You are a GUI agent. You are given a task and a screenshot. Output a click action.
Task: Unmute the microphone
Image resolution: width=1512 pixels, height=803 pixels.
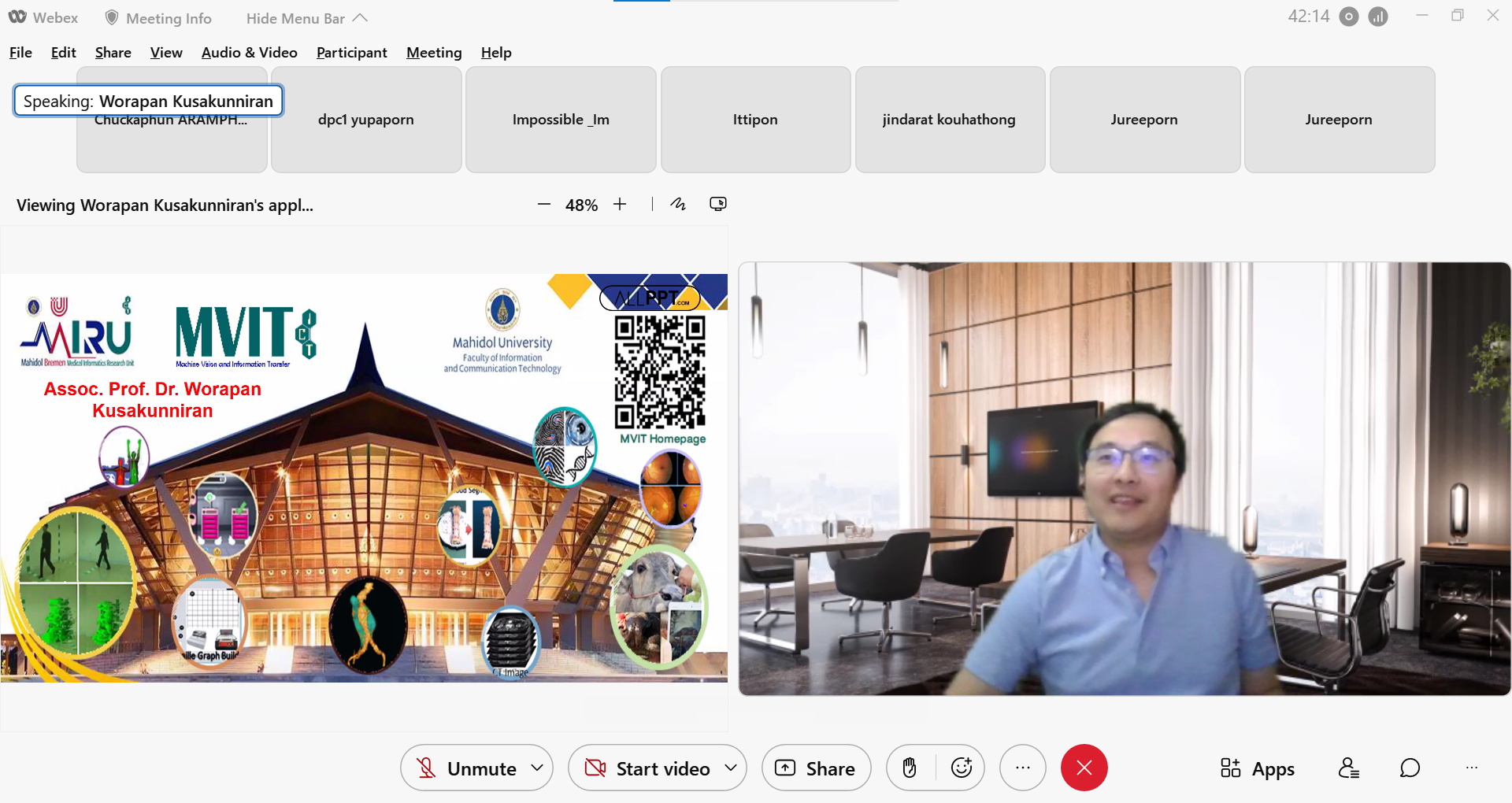[469, 768]
